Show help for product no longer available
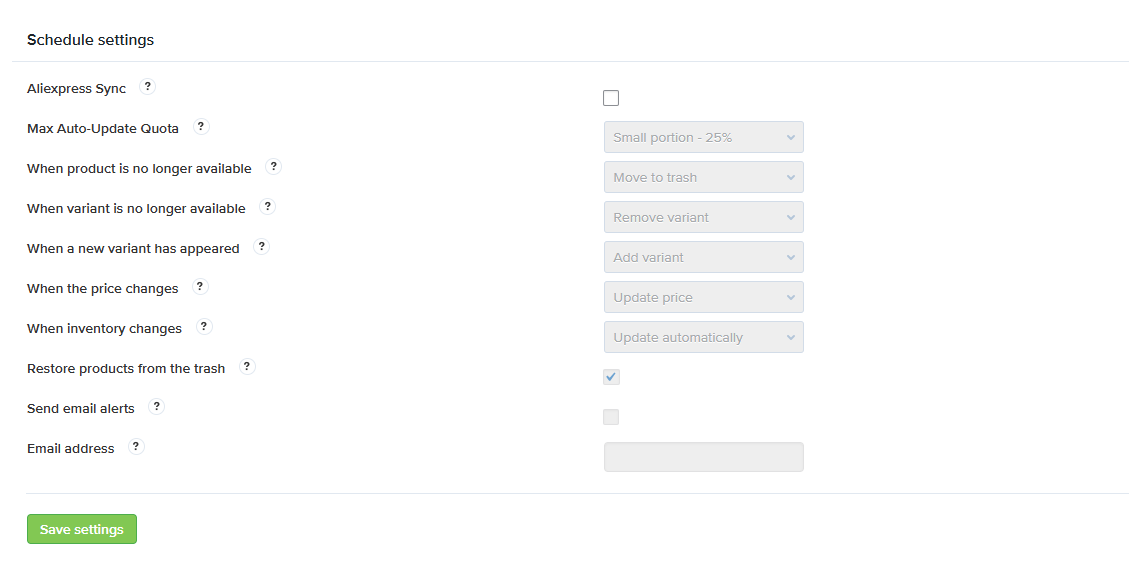 (x=273, y=167)
